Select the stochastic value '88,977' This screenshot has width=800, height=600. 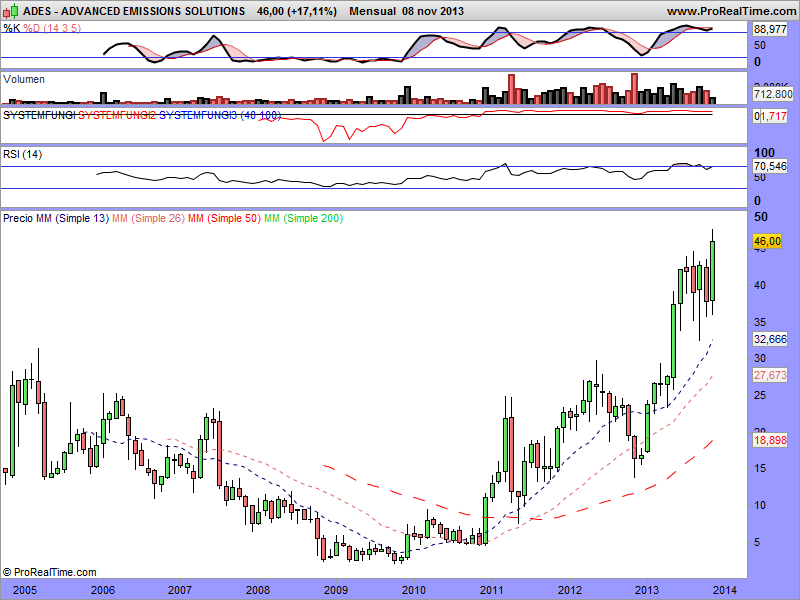pyautogui.click(x=770, y=30)
